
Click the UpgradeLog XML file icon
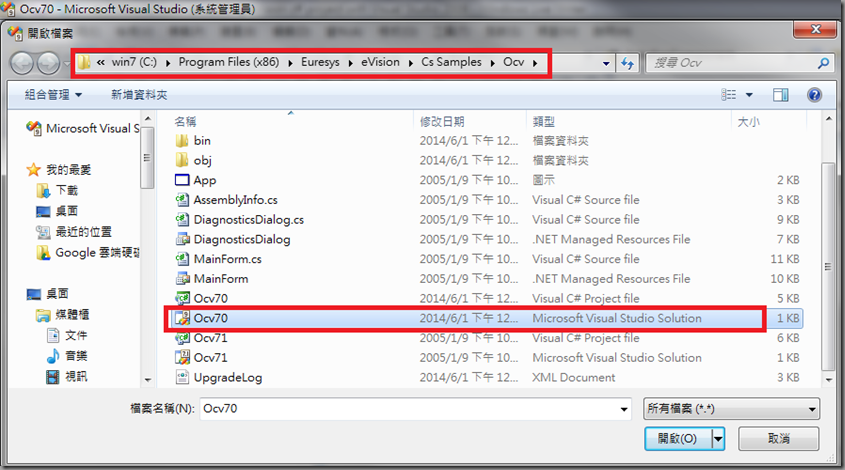point(182,377)
